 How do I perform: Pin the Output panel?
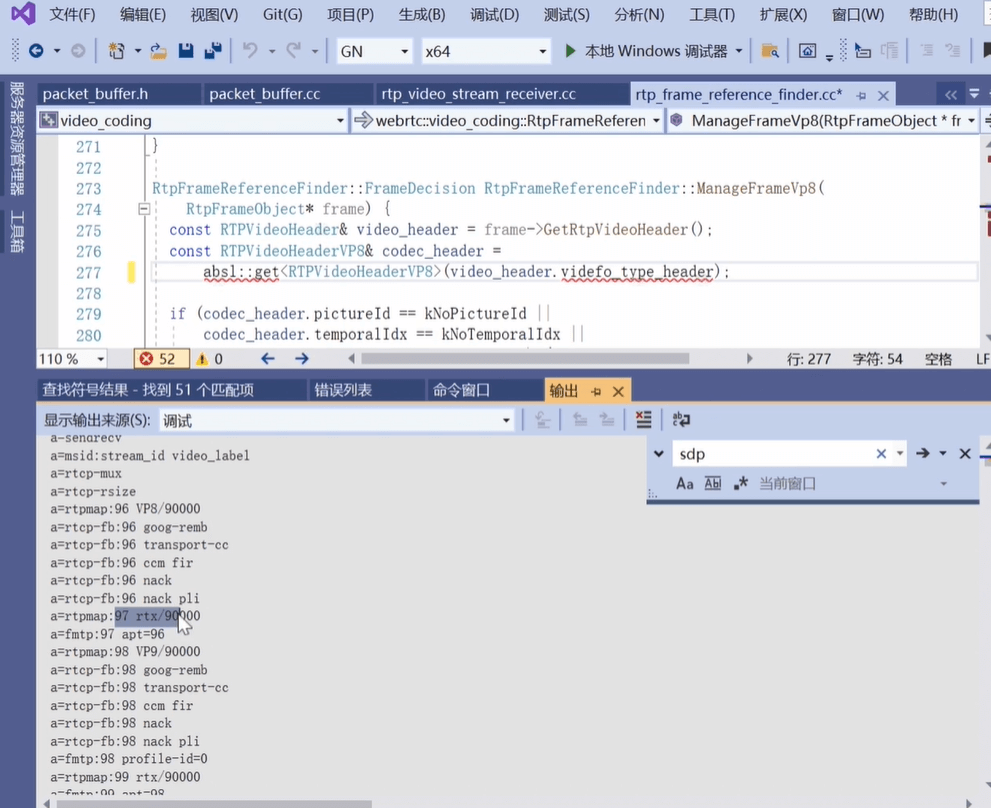coord(596,392)
